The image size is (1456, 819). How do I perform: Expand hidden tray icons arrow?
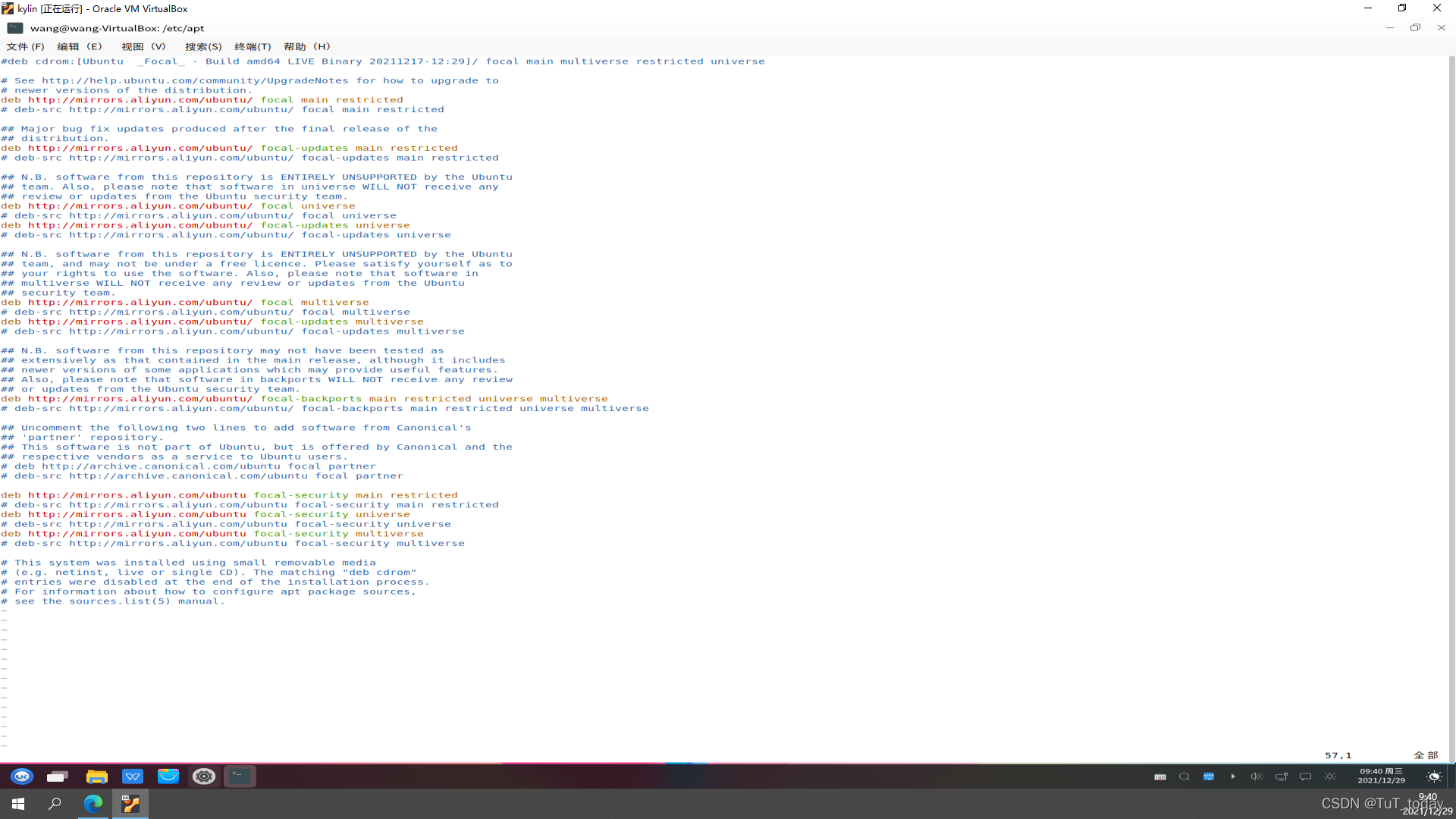coord(1233,777)
